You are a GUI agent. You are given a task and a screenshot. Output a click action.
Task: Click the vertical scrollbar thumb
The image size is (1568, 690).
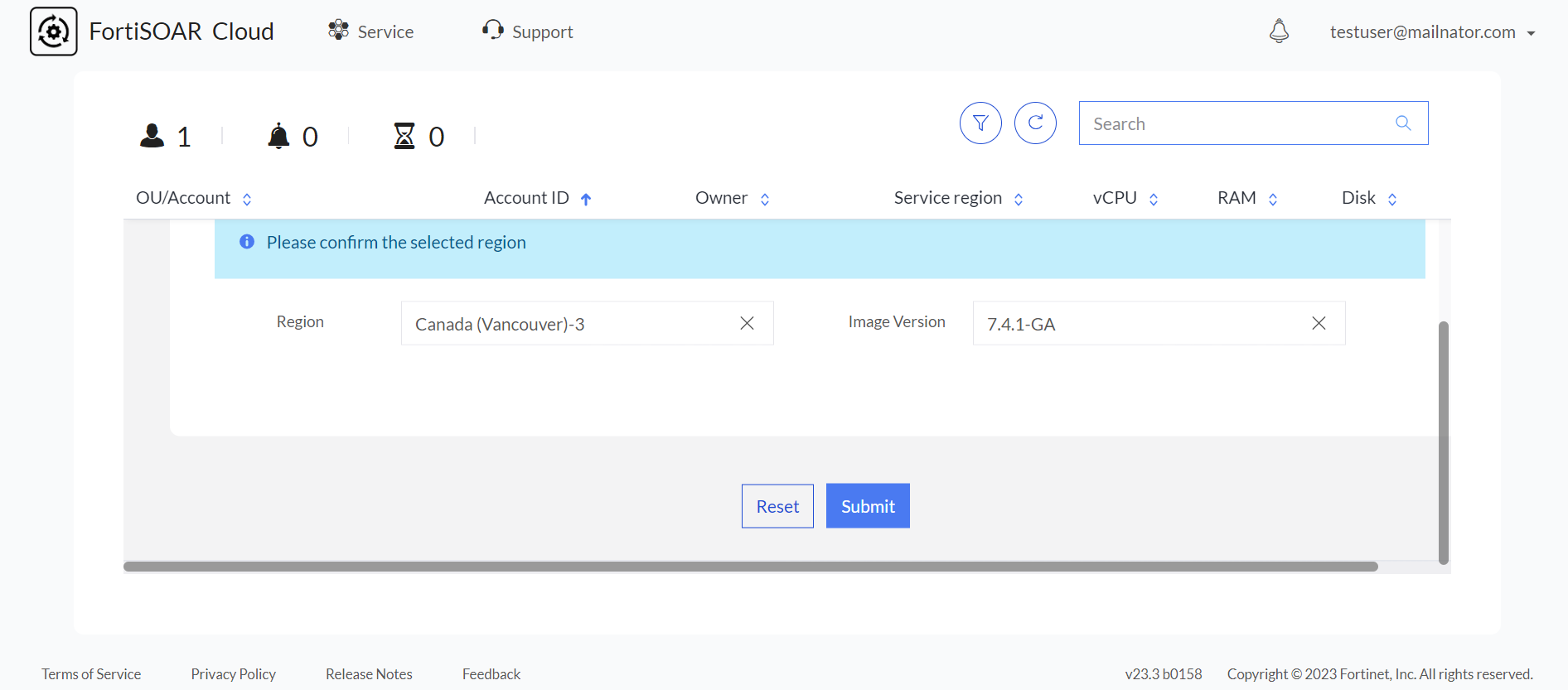click(x=1443, y=443)
